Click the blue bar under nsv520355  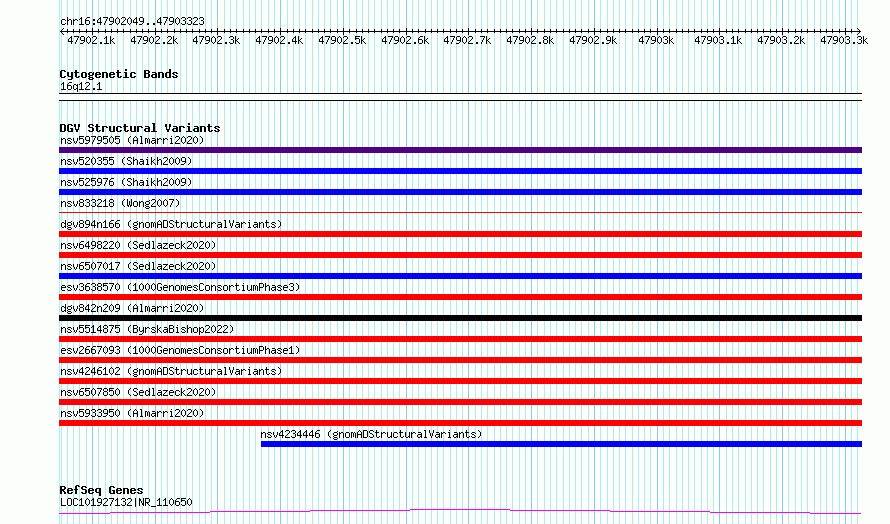click(460, 171)
